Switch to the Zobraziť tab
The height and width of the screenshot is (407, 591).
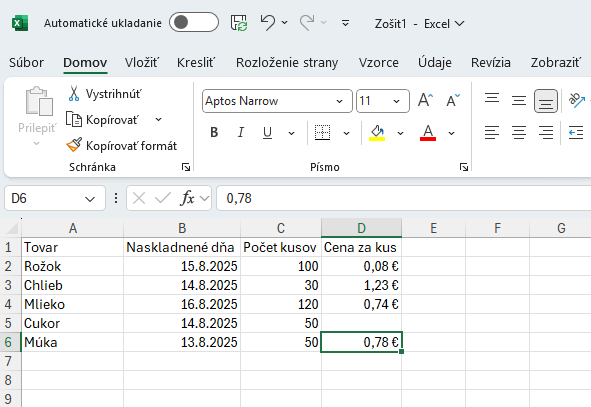[556, 62]
